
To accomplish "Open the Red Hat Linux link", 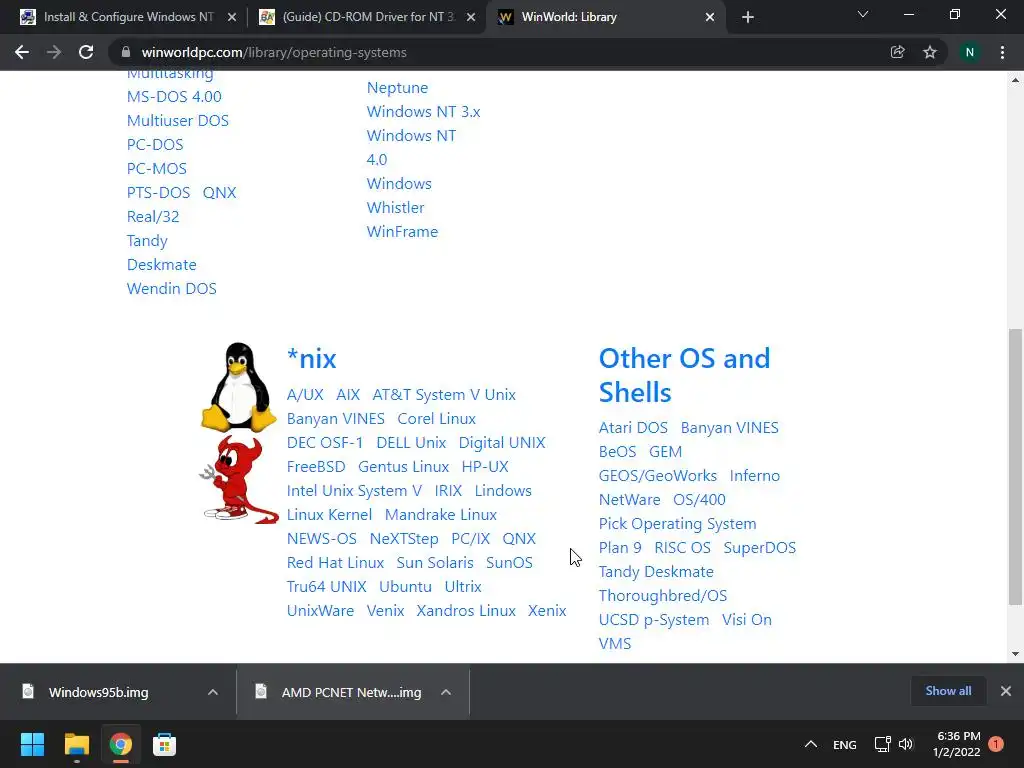I will pyautogui.click(x=335, y=563).
